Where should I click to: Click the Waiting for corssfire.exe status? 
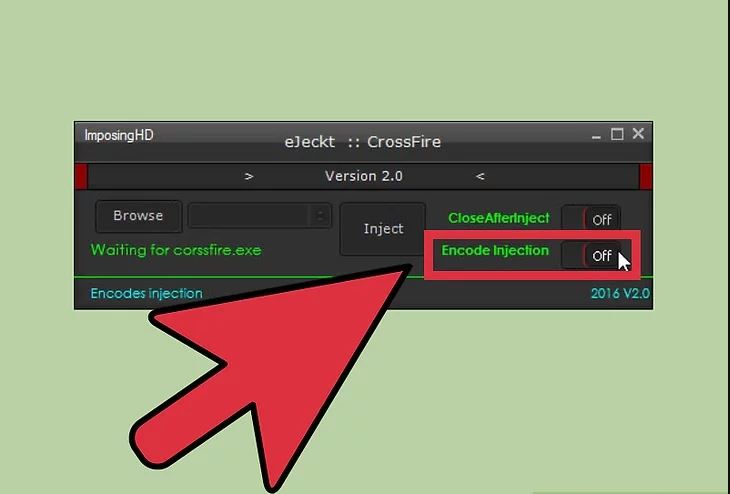(x=176, y=250)
